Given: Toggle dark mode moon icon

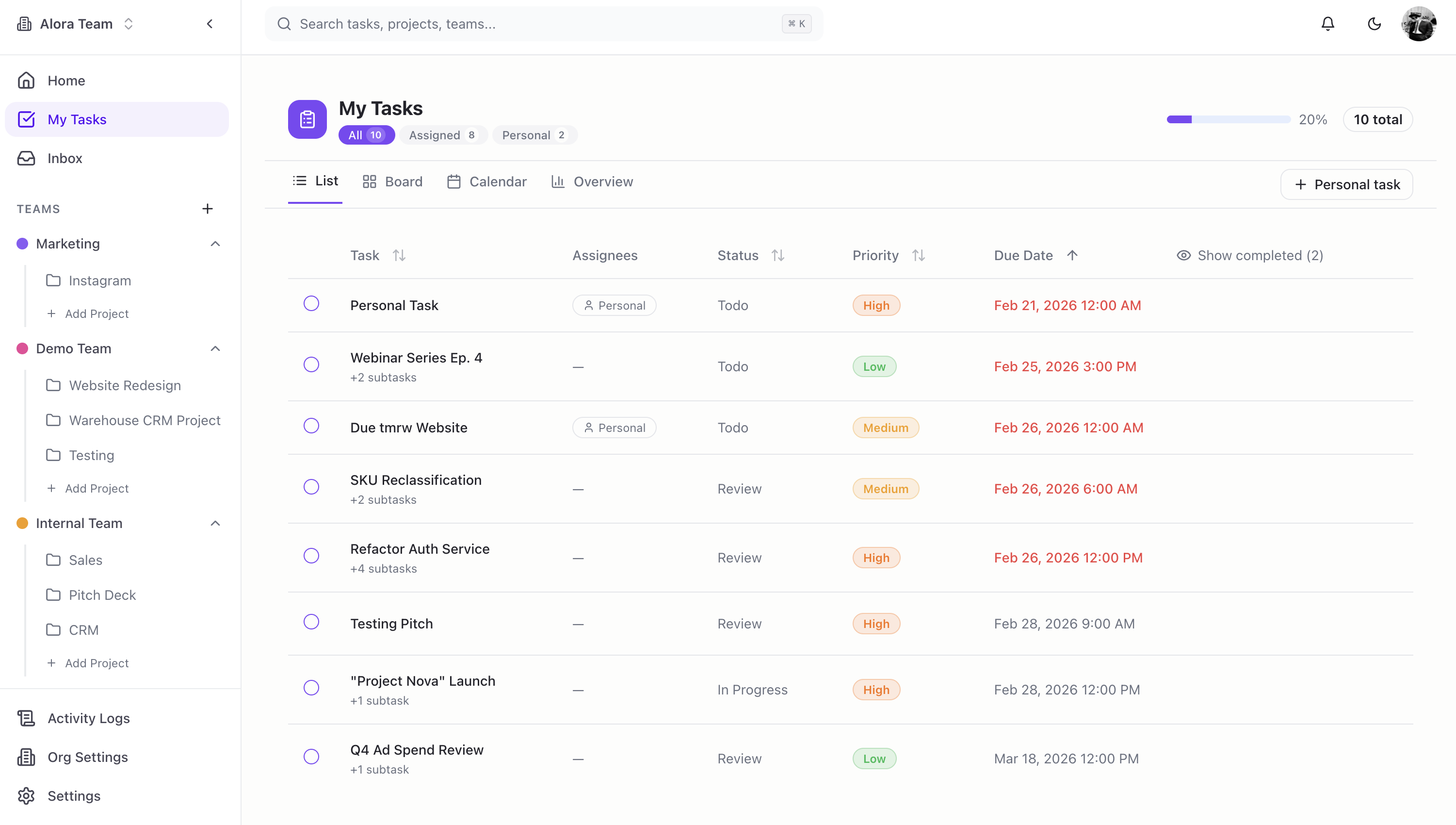Looking at the screenshot, I should click(1374, 24).
